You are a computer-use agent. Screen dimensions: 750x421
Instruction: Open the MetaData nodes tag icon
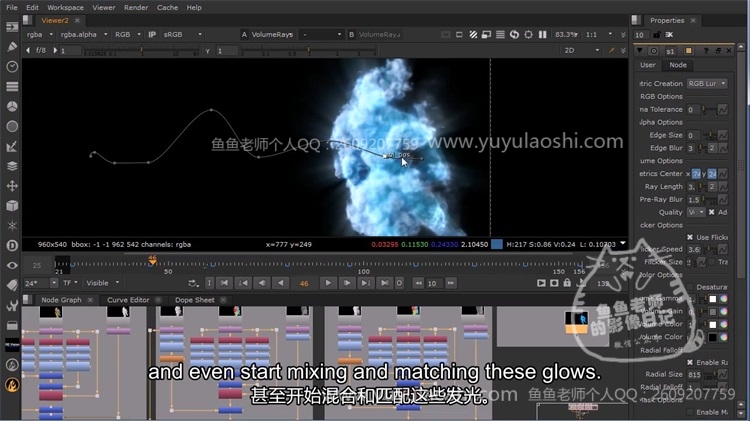[x=12, y=285]
